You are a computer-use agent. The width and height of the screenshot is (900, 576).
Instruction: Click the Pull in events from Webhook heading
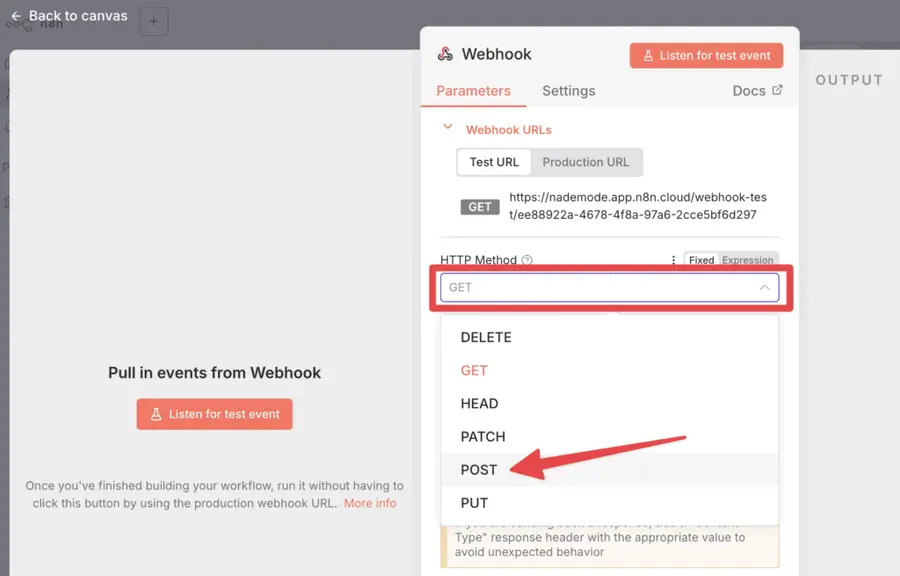[x=215, y=373]
